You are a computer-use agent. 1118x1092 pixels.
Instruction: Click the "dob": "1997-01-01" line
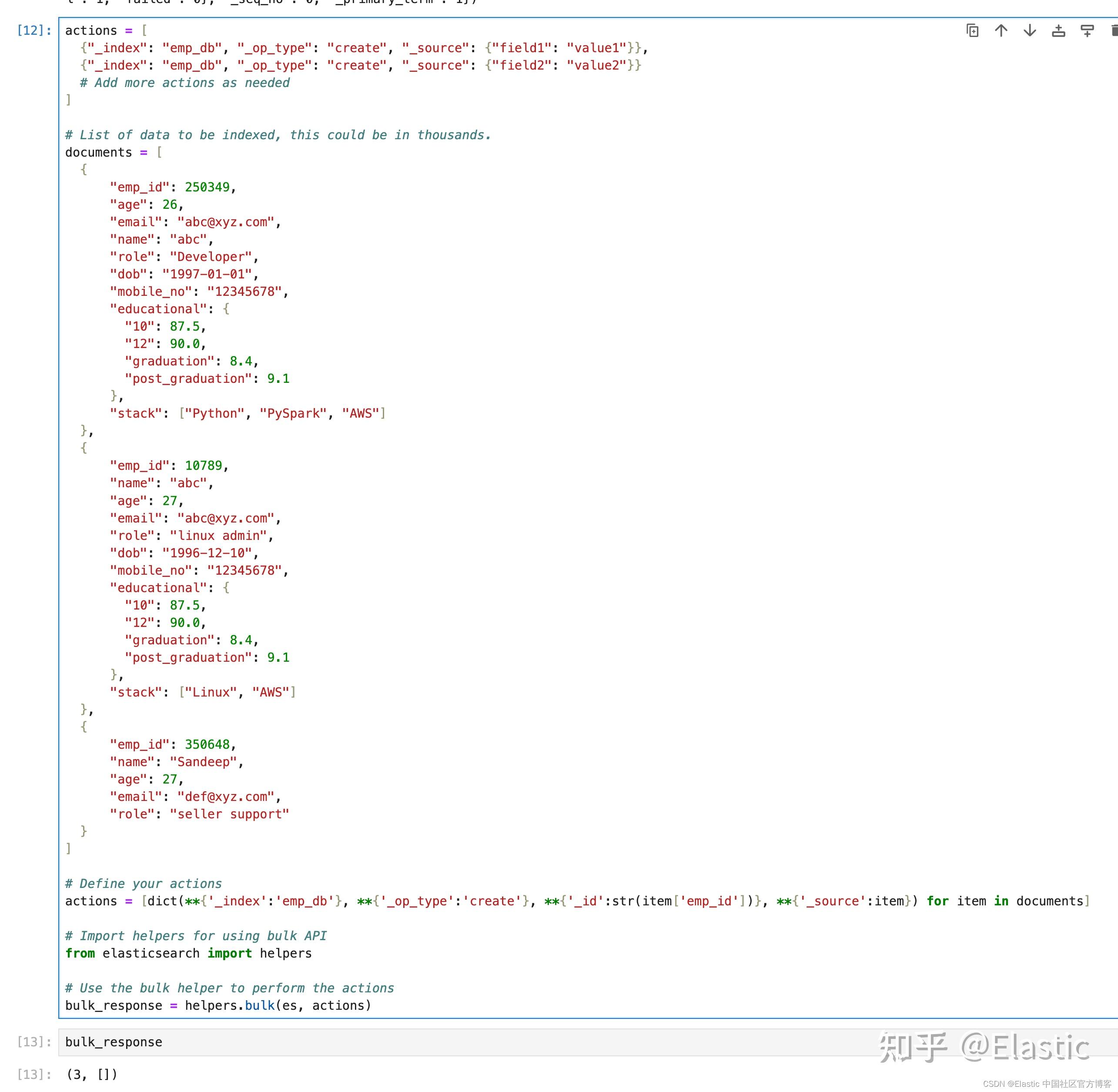click(184, 274)
